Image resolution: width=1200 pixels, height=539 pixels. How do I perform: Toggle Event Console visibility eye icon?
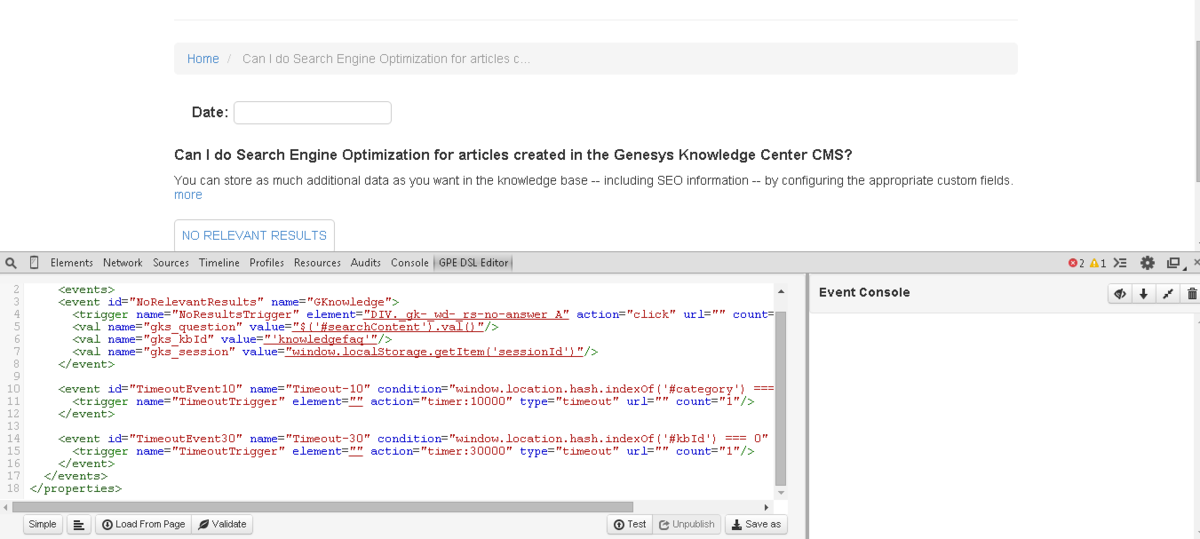pyautogui.click(x=1121, y=293)
